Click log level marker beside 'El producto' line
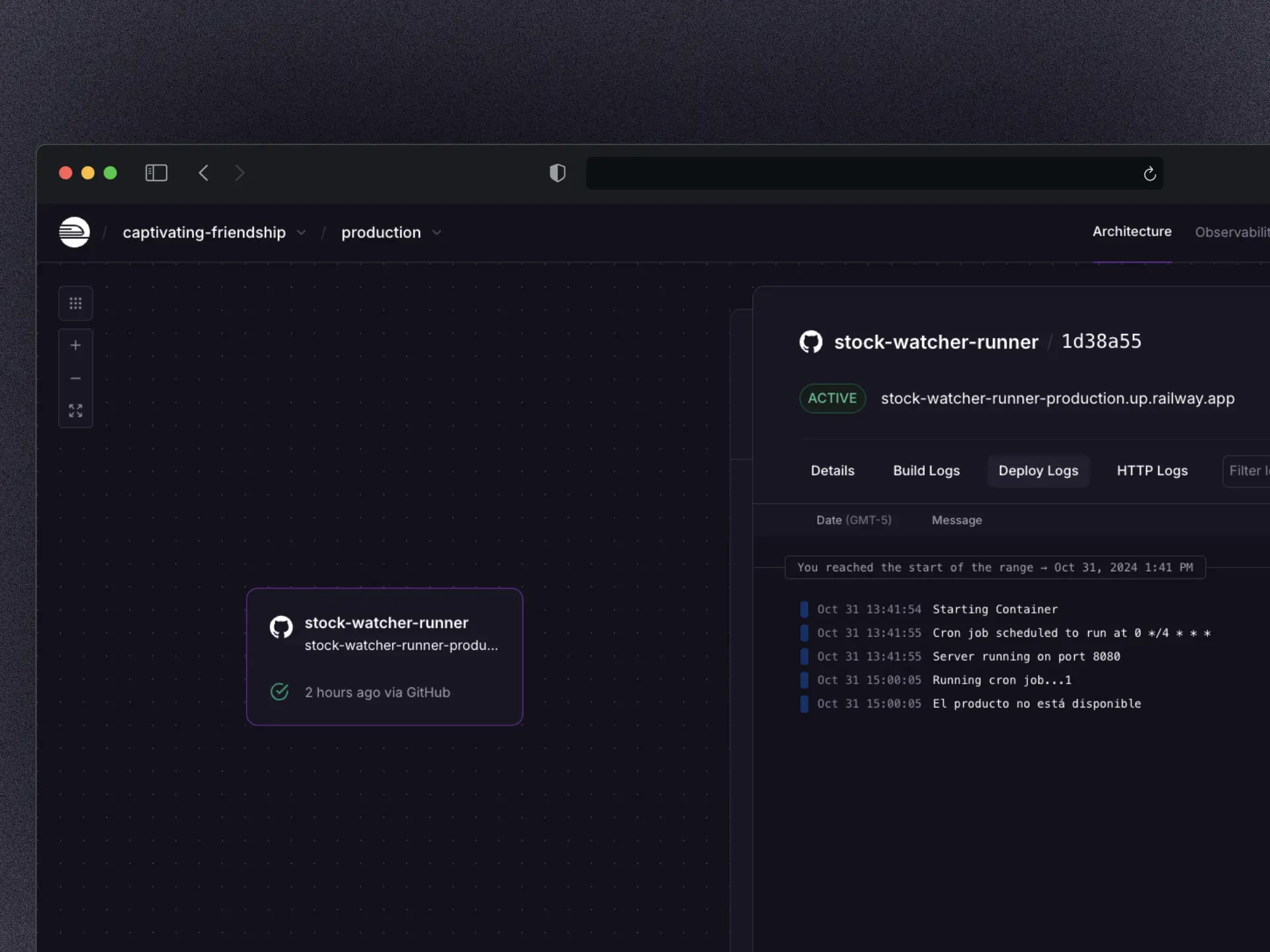 [x=804, y=703]
